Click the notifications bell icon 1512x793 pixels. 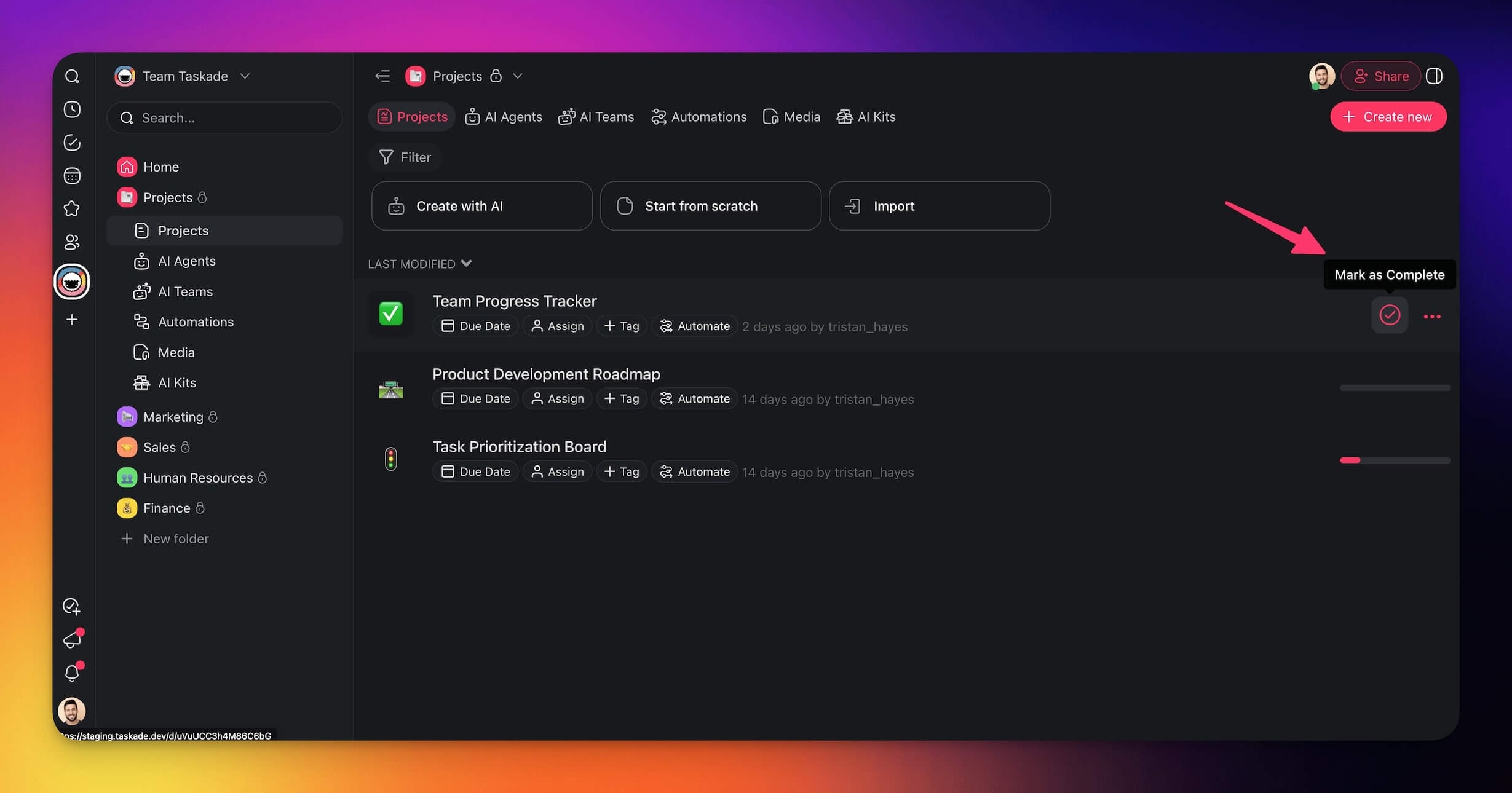[72, 673]
